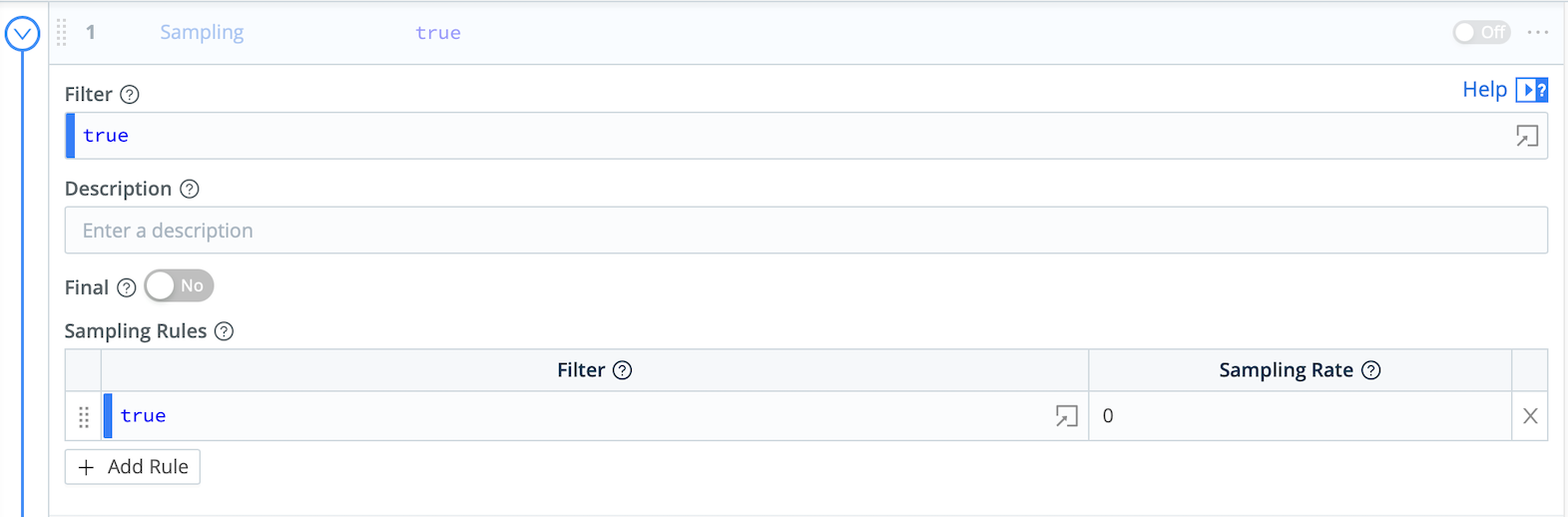1568x517 pixels.
Task: Open the Help panel icon
Action: 1532,90
